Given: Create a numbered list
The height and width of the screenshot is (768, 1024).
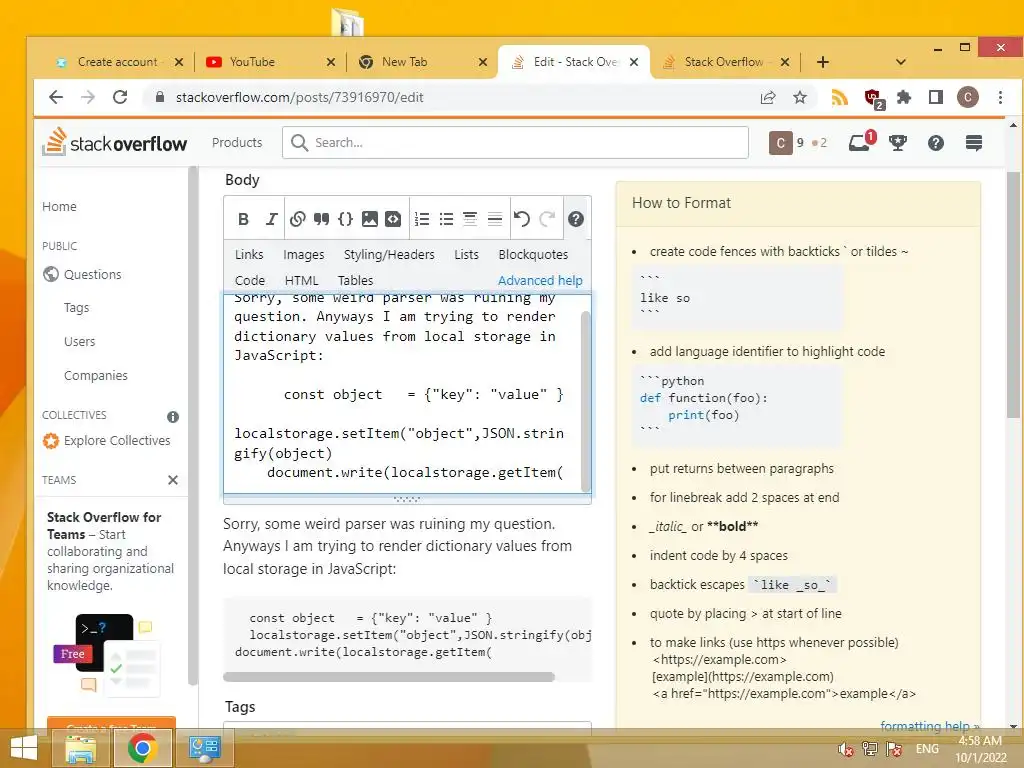Looking at the screenshot, I should pos(422,219).
